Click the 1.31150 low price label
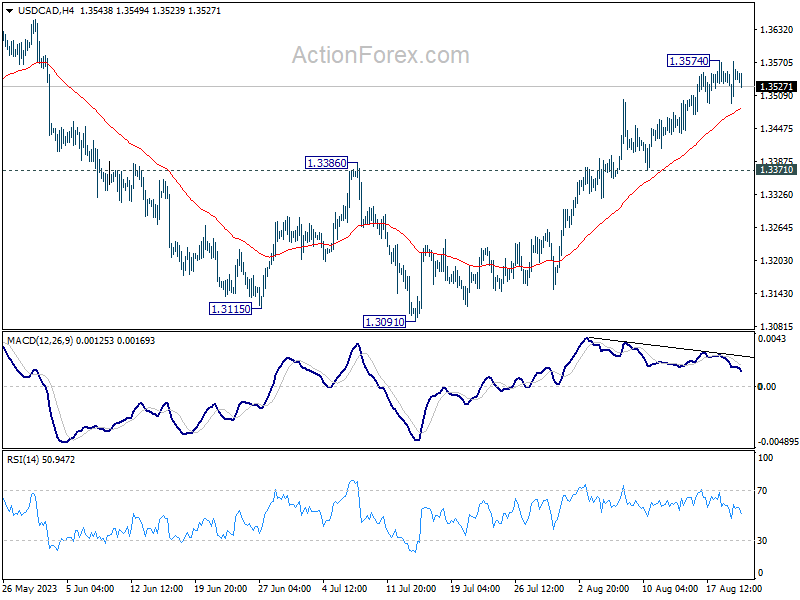 click(x=231, y=309)
